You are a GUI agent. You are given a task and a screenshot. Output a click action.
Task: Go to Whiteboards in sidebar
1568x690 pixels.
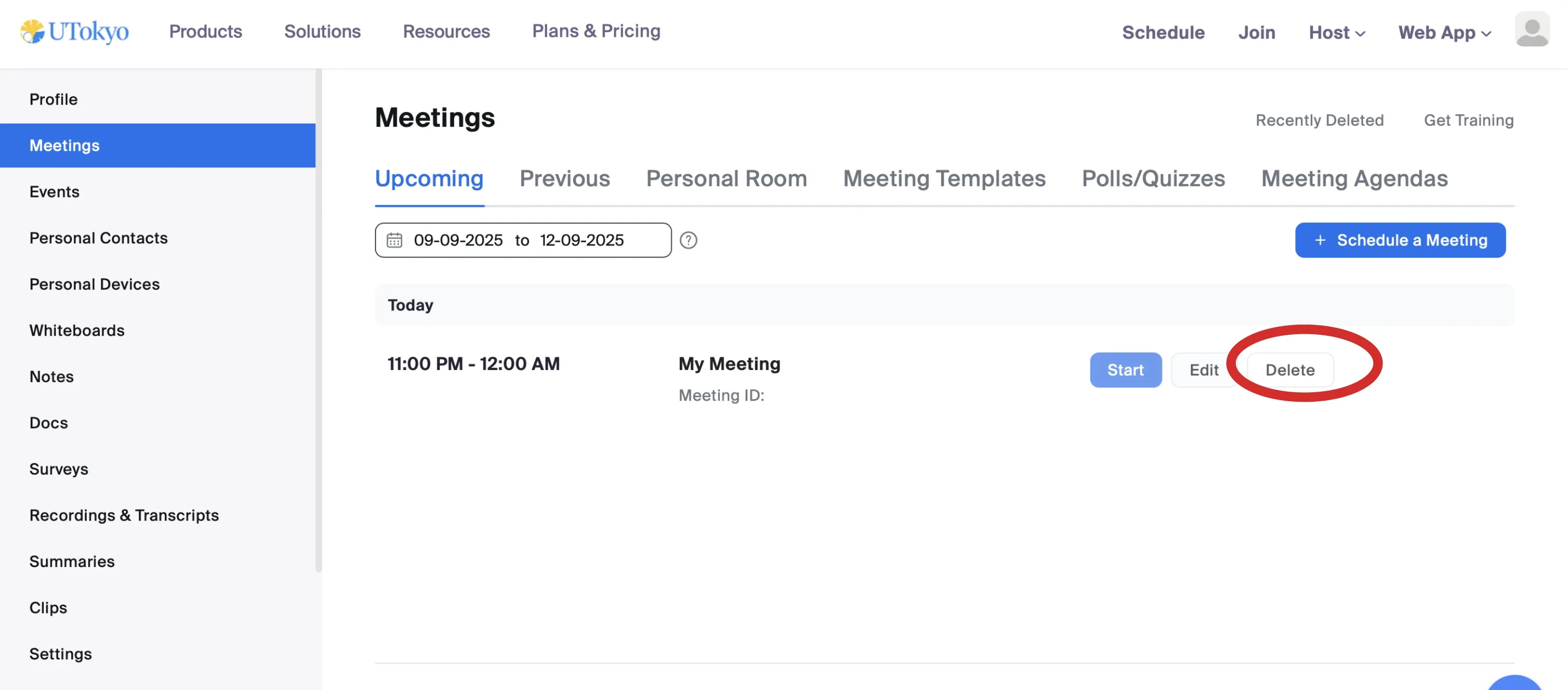pos(77,330)
